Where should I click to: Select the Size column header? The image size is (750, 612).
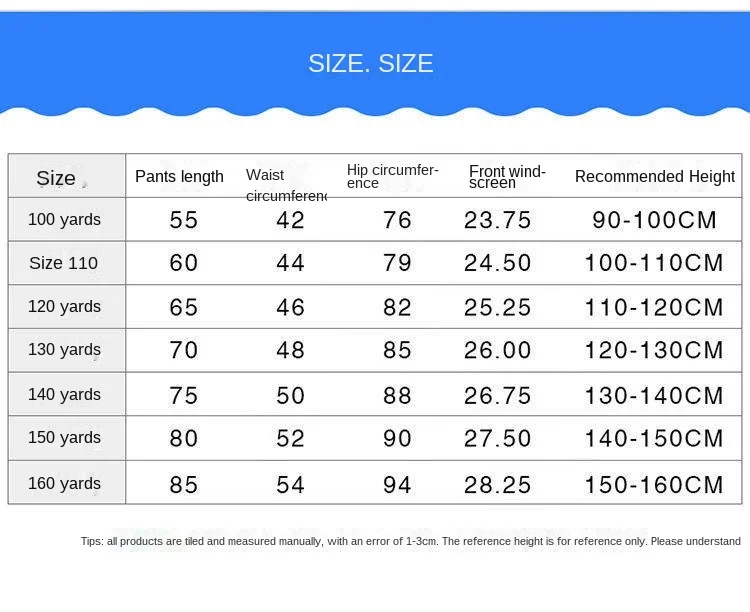[57, 178]
